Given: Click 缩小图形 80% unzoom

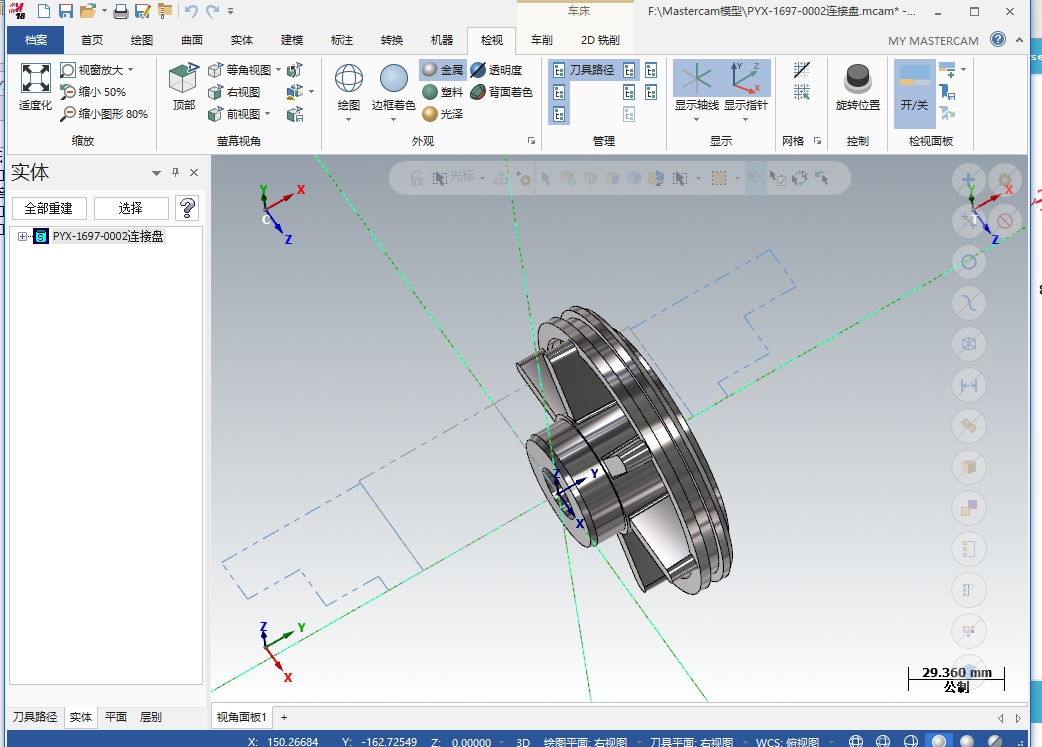Looking at the screenshot, I should coord(104,114).
